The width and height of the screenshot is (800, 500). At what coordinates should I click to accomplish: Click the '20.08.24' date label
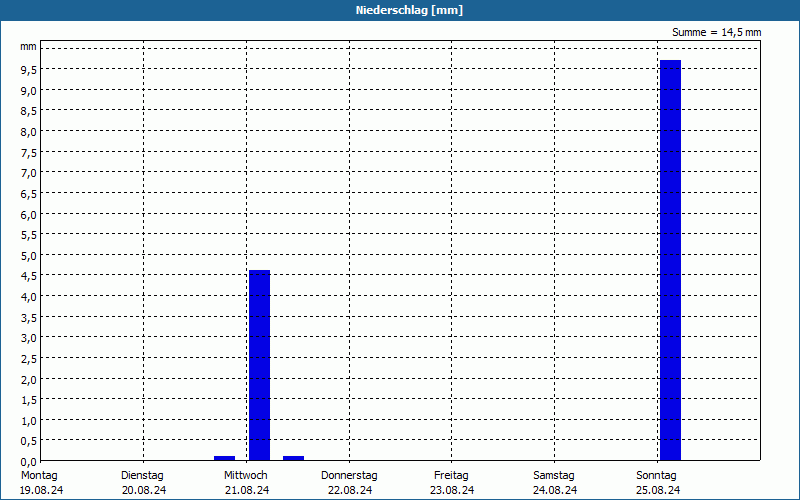point(144,490)
